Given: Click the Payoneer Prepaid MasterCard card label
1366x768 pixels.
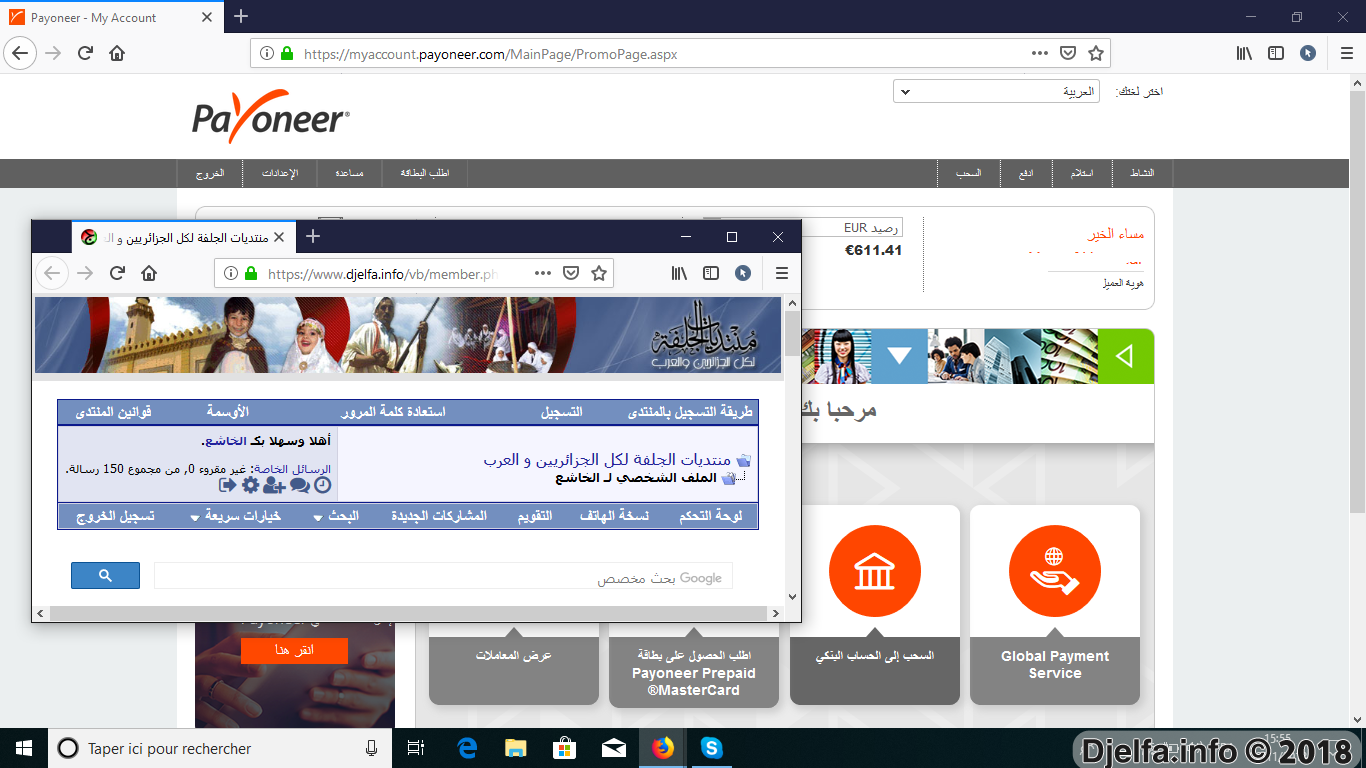Looking at the screenshot, I should point(694,673).
